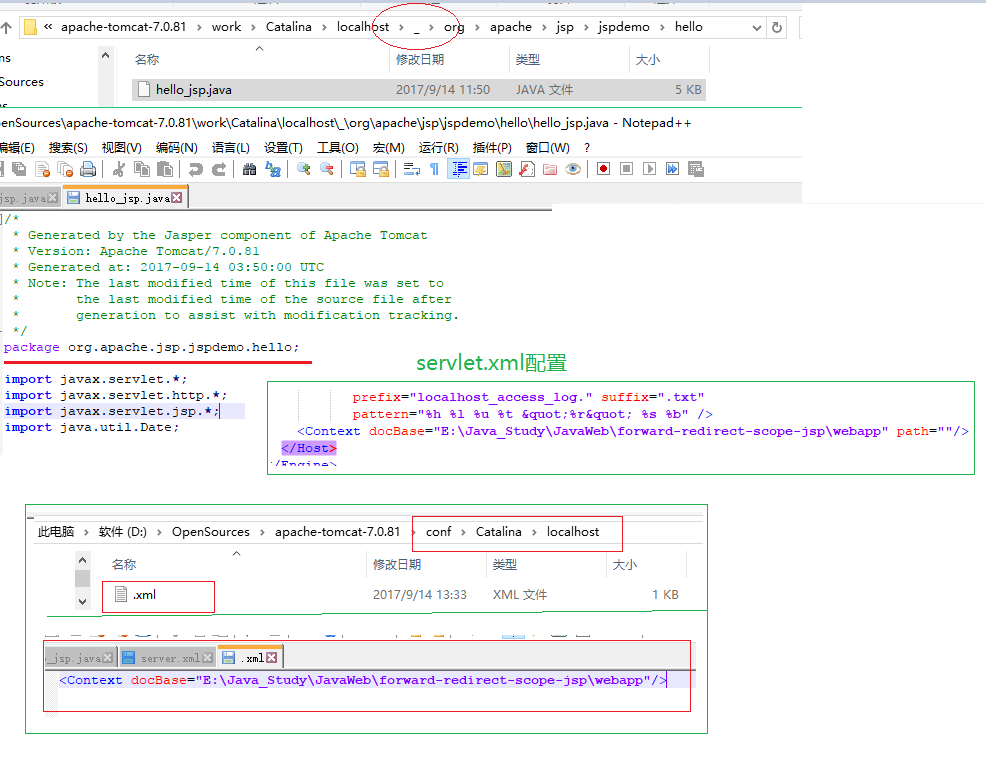This screenshot has width=986, height=767.
Task: Refresh the Explorer folder view
Action: pos(777,28)
